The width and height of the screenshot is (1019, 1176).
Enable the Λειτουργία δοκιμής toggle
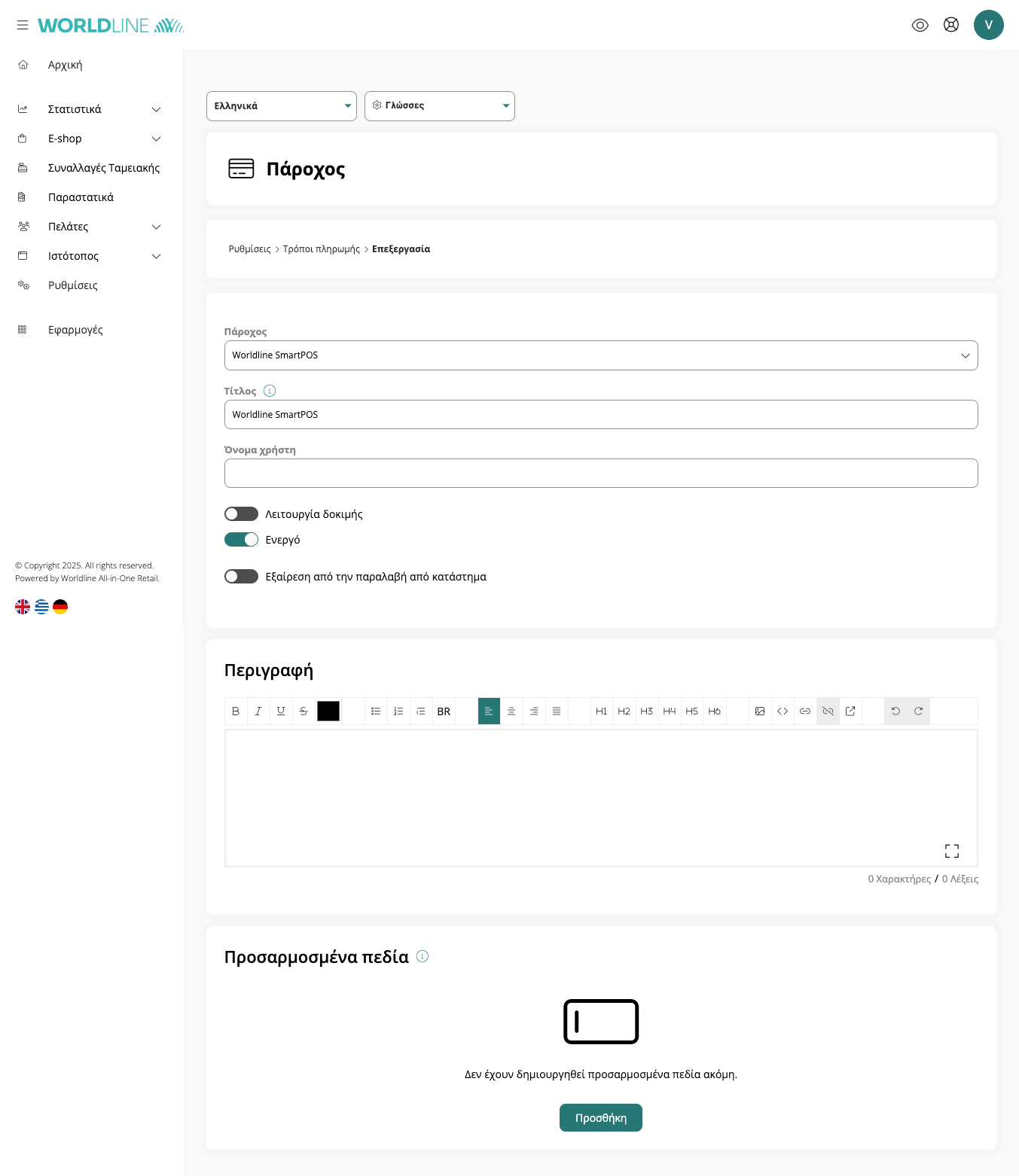pos(241,514)
